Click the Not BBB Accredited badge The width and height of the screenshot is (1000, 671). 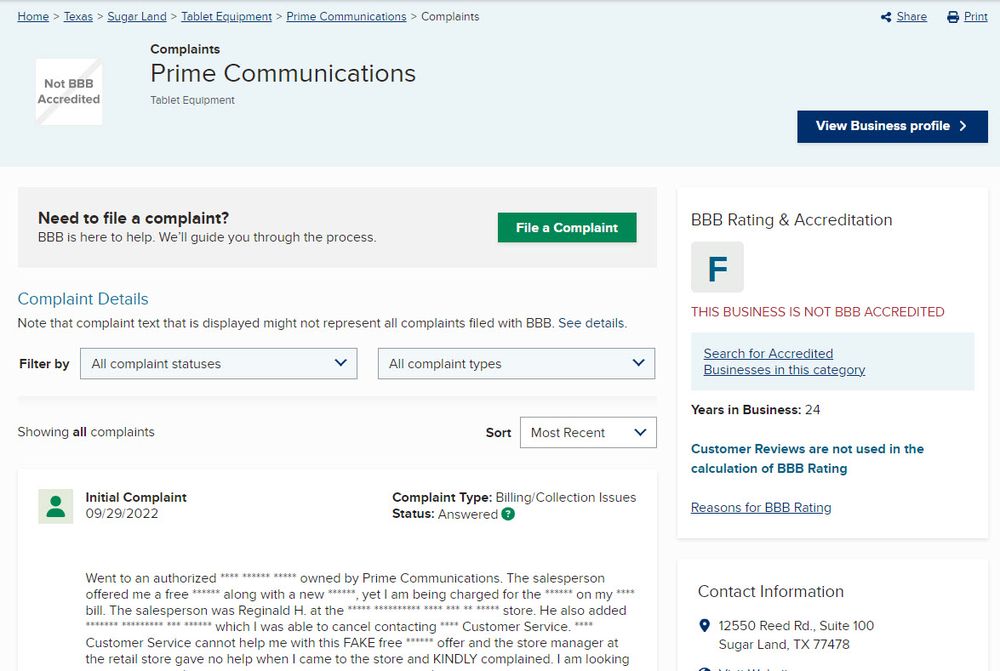click(x=69, y=92)
